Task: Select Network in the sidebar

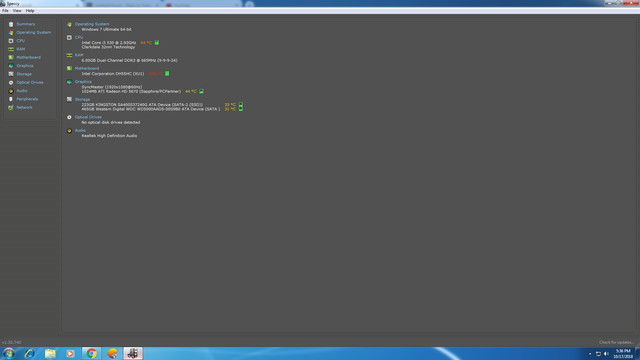Action: [x=24, y=107]
